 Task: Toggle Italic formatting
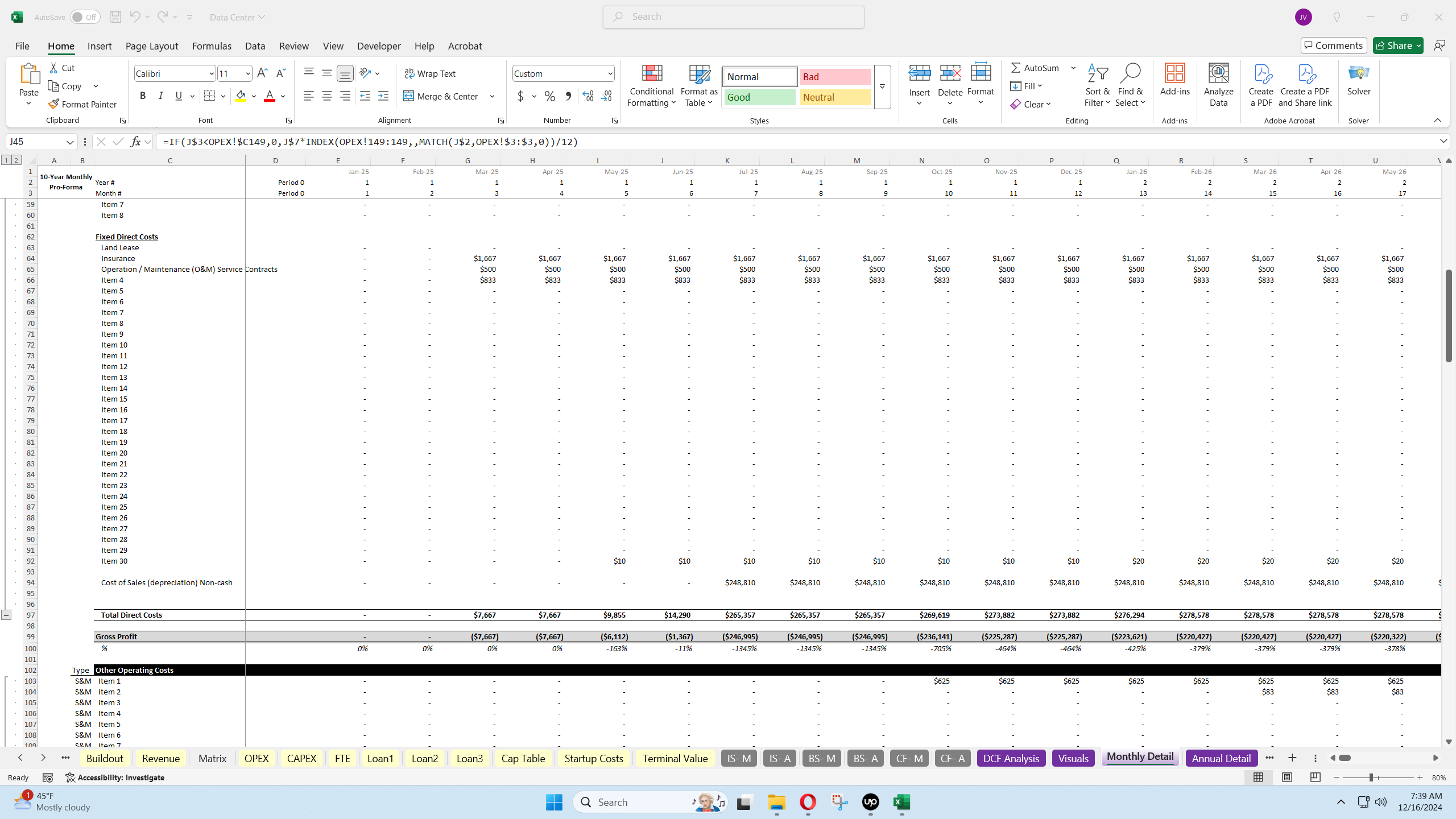click(161, 96)
